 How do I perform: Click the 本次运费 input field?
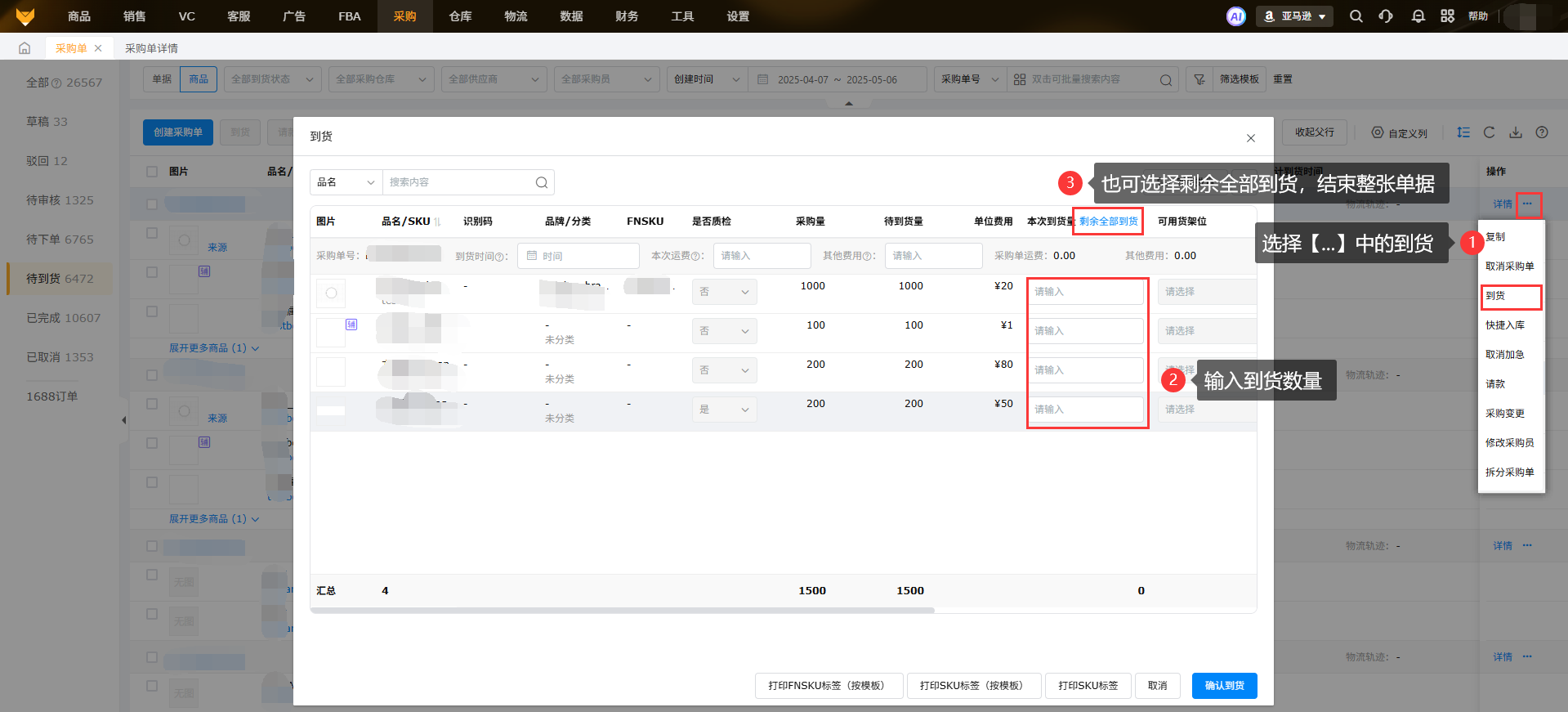click(x=762, y=256)
